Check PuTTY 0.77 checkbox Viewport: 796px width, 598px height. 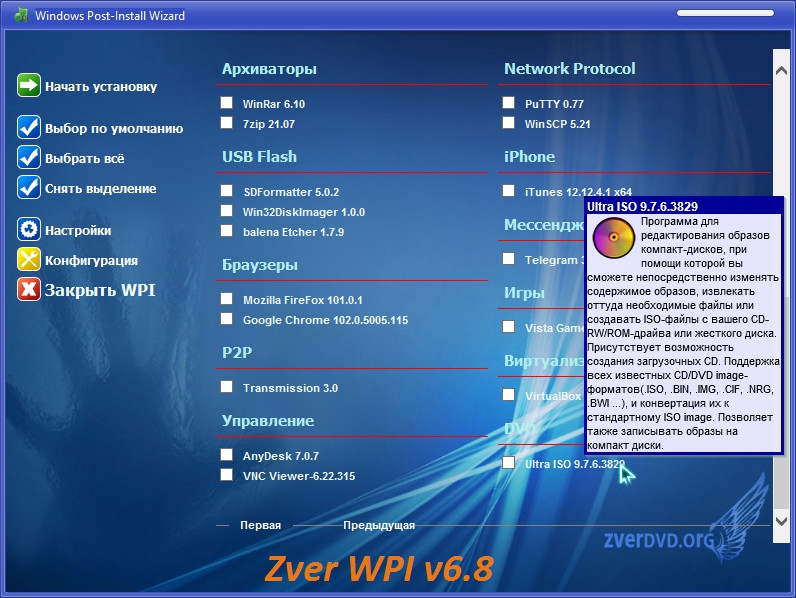[x=508, y=103]
